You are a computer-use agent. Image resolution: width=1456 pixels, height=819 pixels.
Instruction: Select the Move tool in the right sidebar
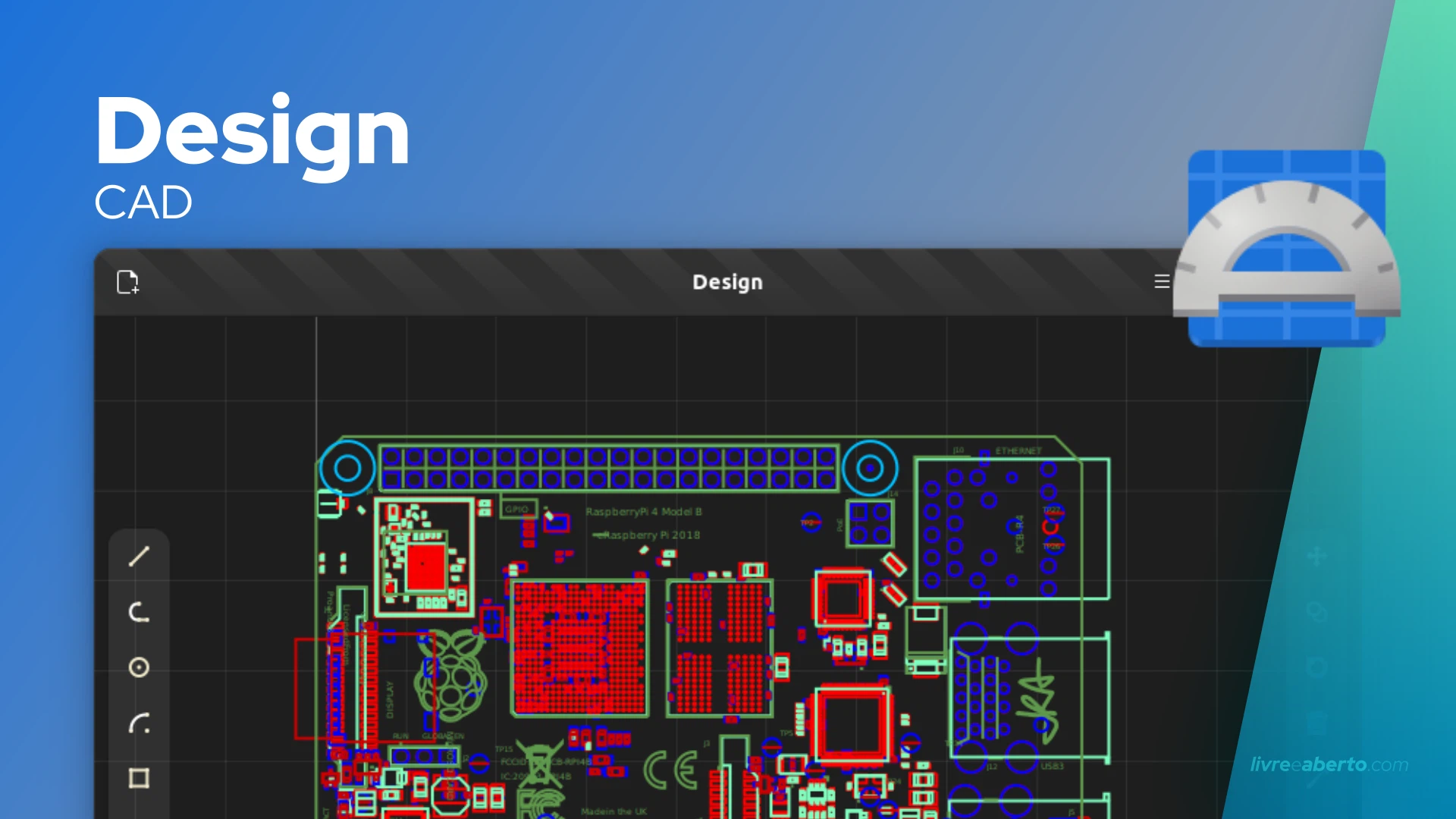tap(1318, 558)
